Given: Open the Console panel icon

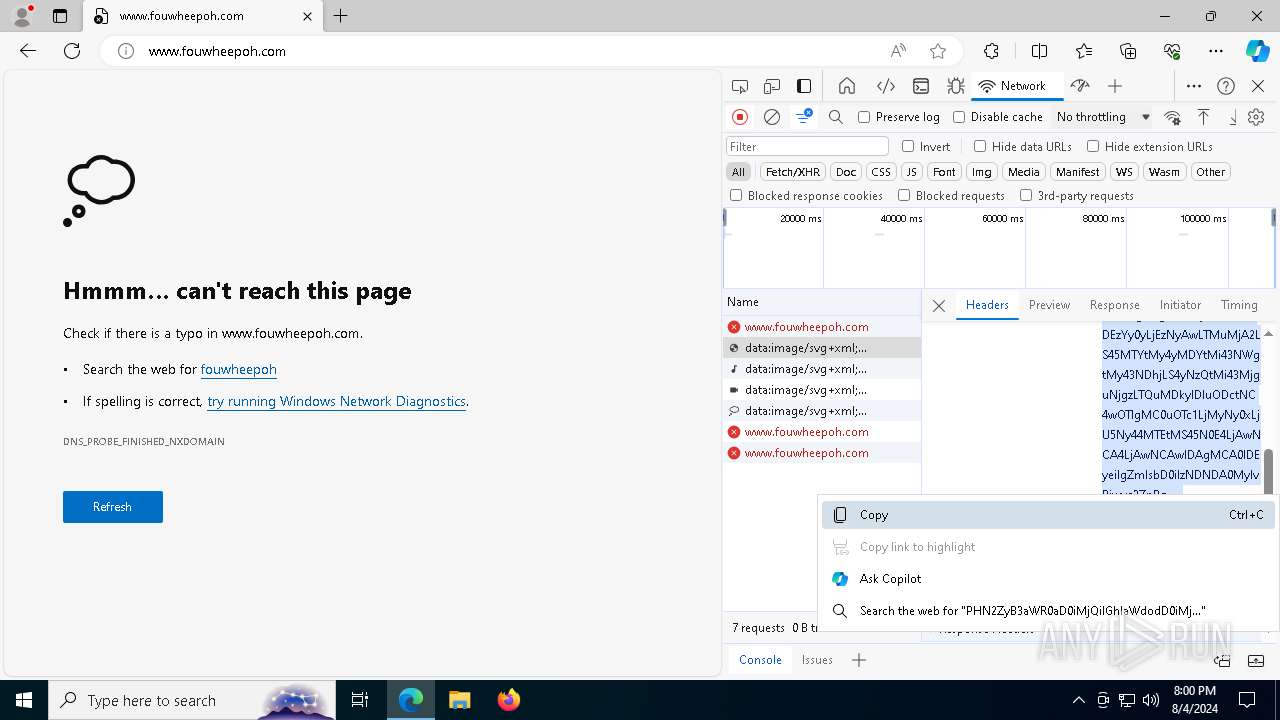Looking at the screenshot, I should (x=921, y=86).
